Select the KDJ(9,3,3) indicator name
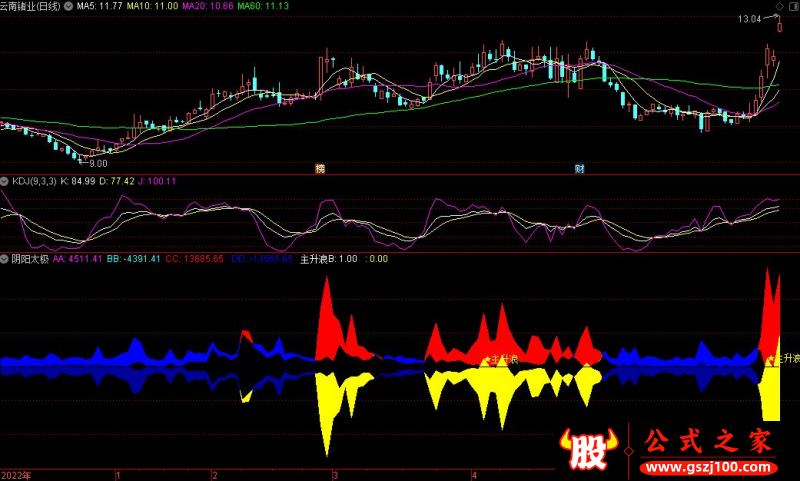 pyautogui.click(x=34, y=181)
